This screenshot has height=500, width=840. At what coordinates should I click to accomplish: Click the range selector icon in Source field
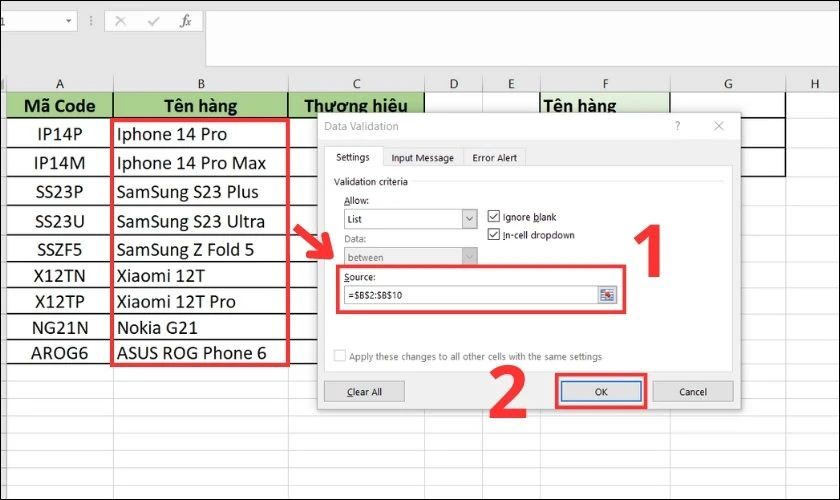coord(607,295)
